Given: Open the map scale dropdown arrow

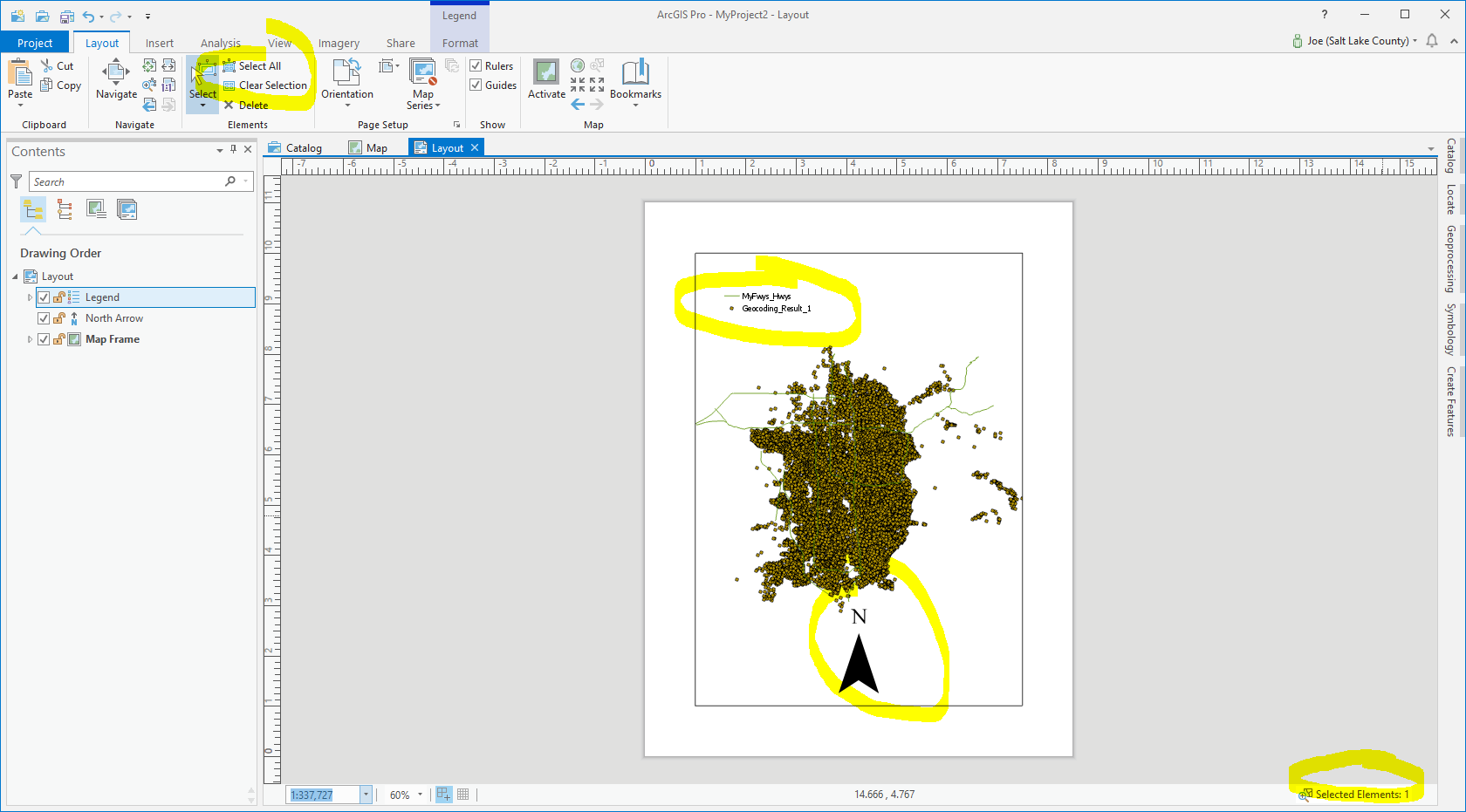Looking at the screenshot, I should pyautogui.click(x=366, y=795).
